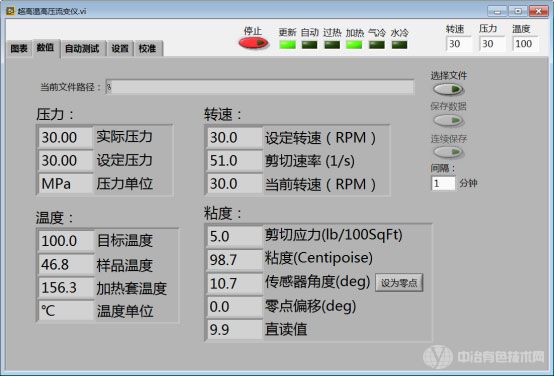
Task: Click the red 停止 stop button
Action: click(x=253, y=43)
